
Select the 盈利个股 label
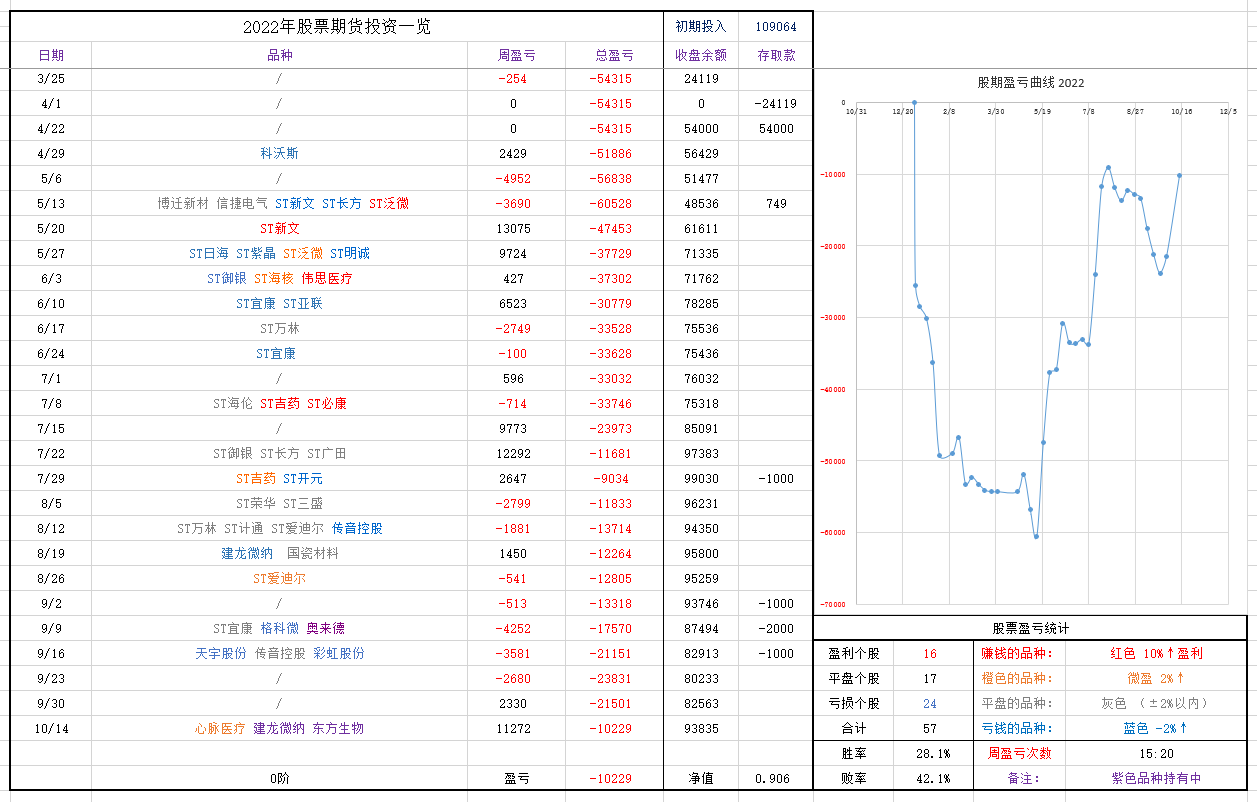[x=854, y=653]
